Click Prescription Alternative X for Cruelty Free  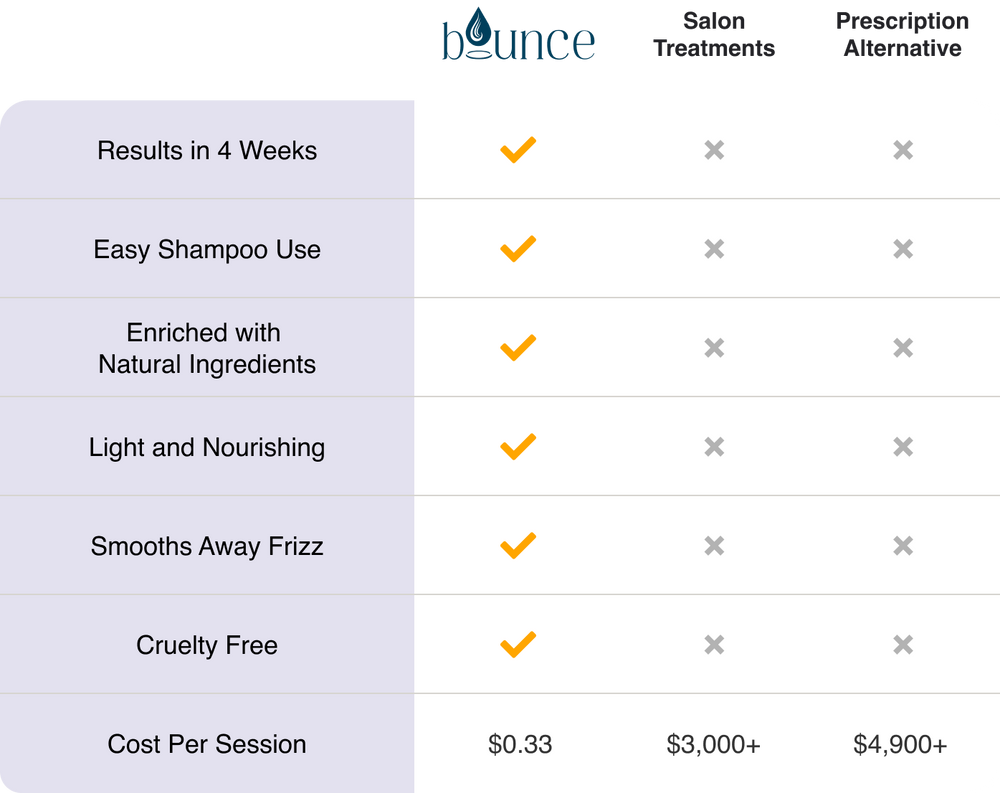(x=903, y=645)
